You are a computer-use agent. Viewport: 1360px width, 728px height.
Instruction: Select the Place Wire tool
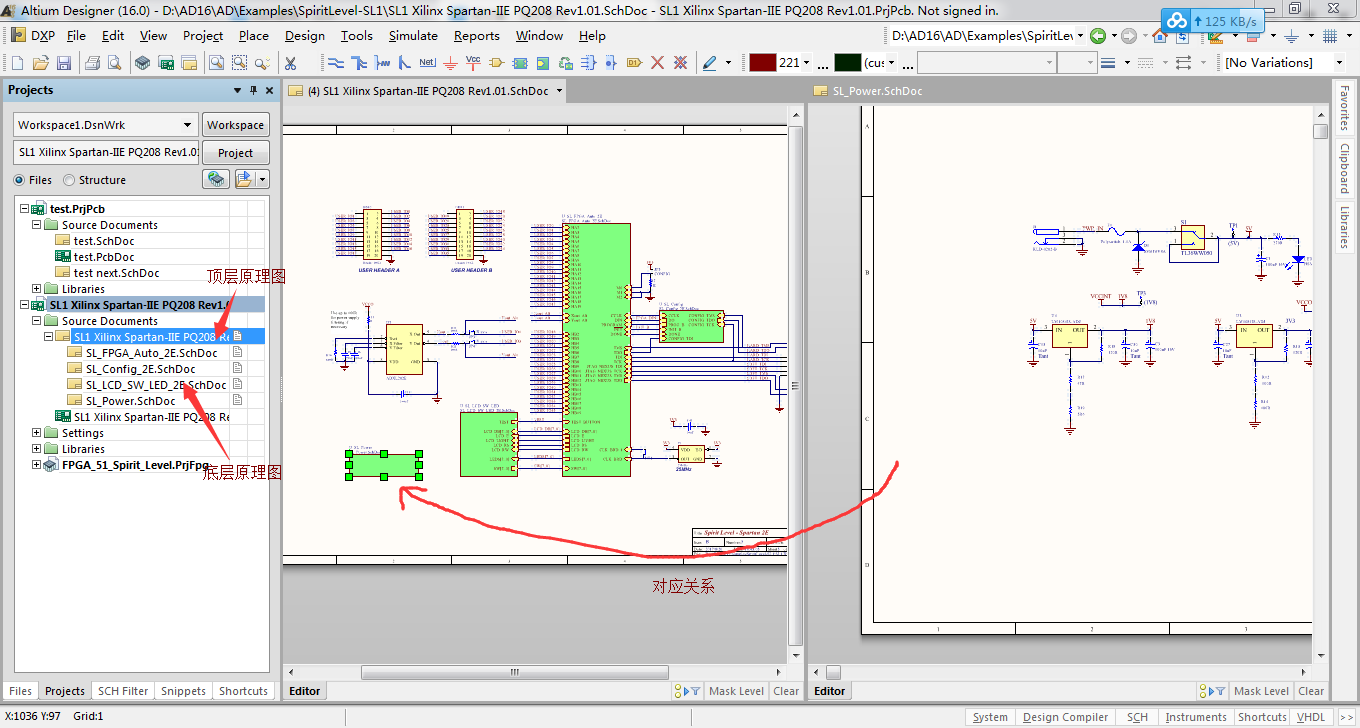(x=336, y=63)
